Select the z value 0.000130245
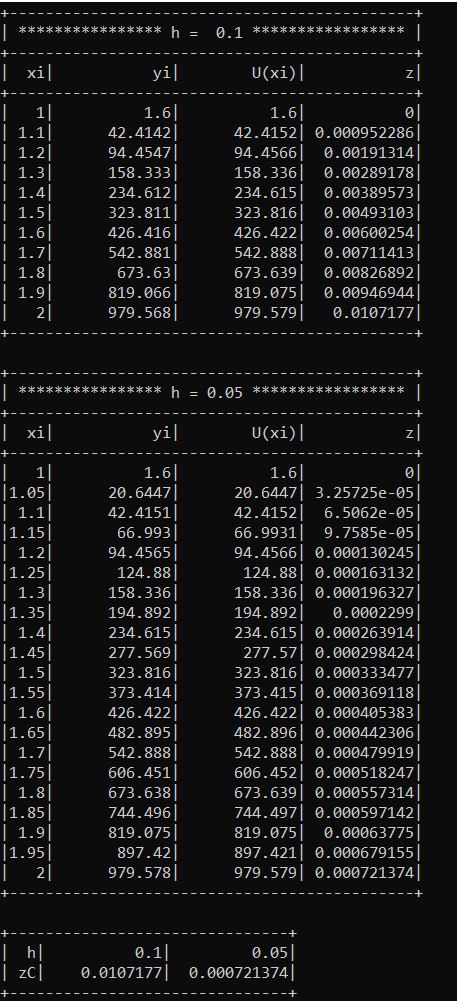This screenshot has height=1001, width=457. tap(365, 552)
